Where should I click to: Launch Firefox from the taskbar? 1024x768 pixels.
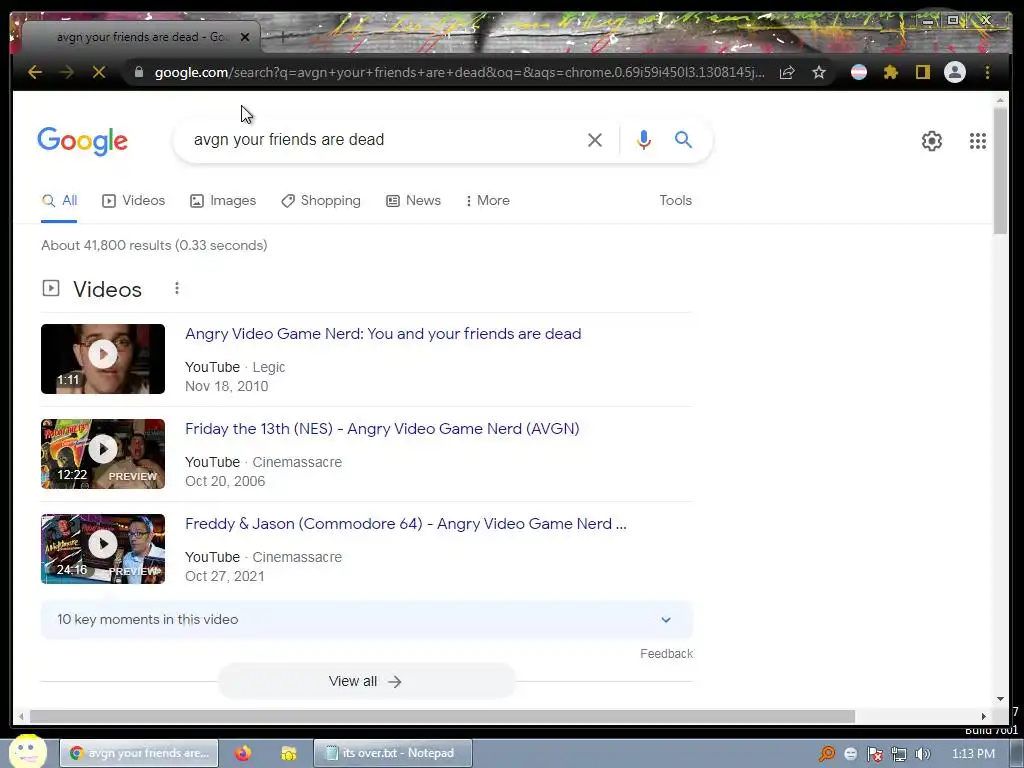[x=243, y=753]
